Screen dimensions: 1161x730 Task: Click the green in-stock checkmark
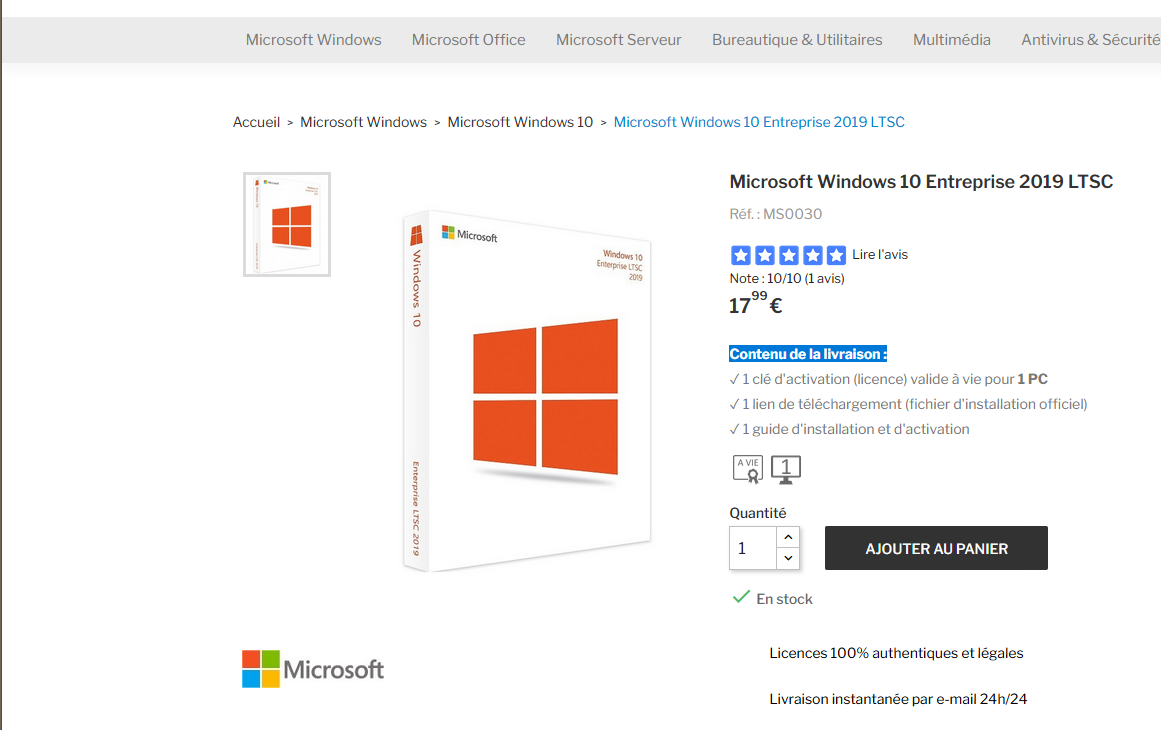[741, 597]
